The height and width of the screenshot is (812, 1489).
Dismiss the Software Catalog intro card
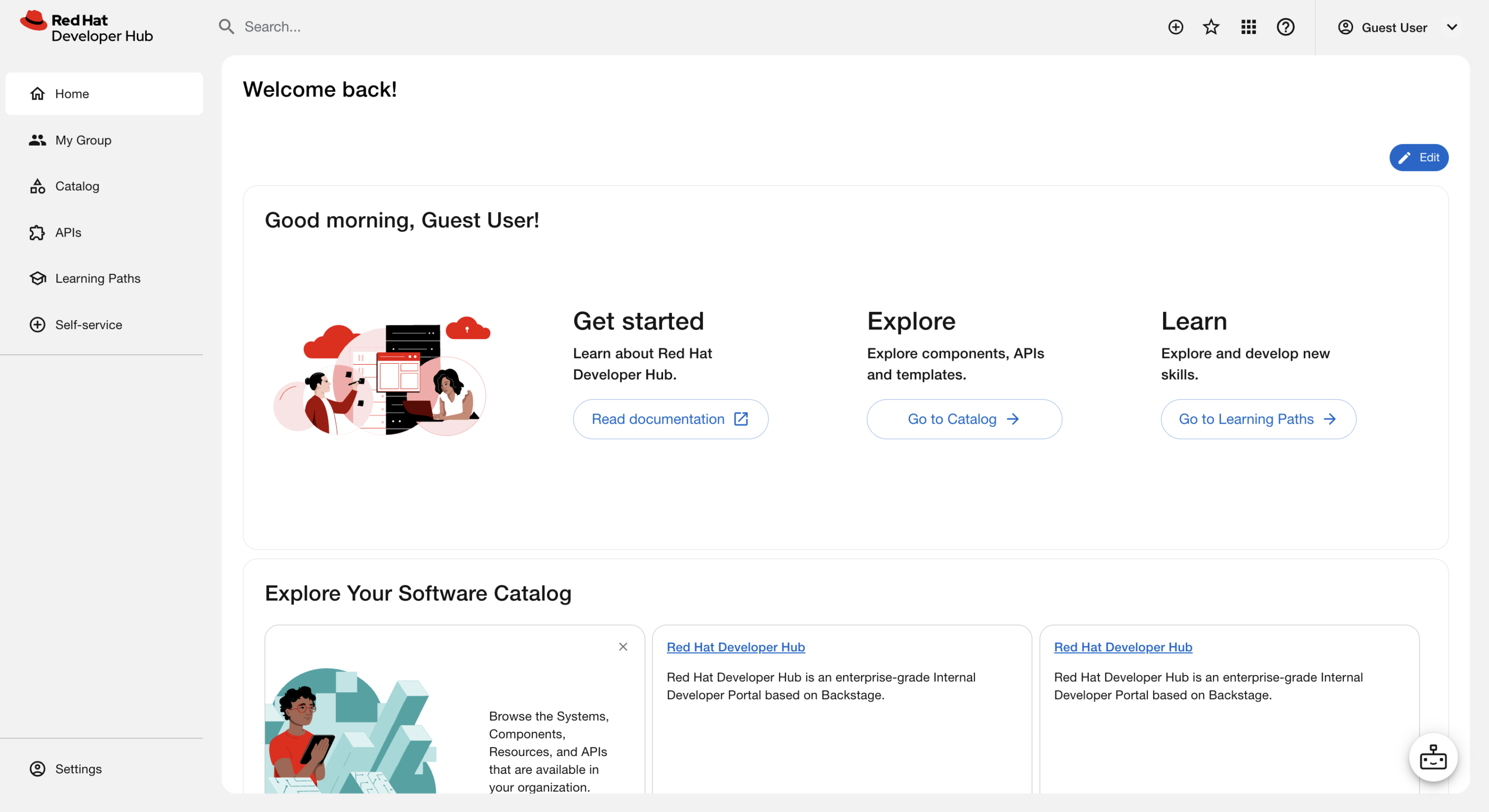tap(623, 647)
